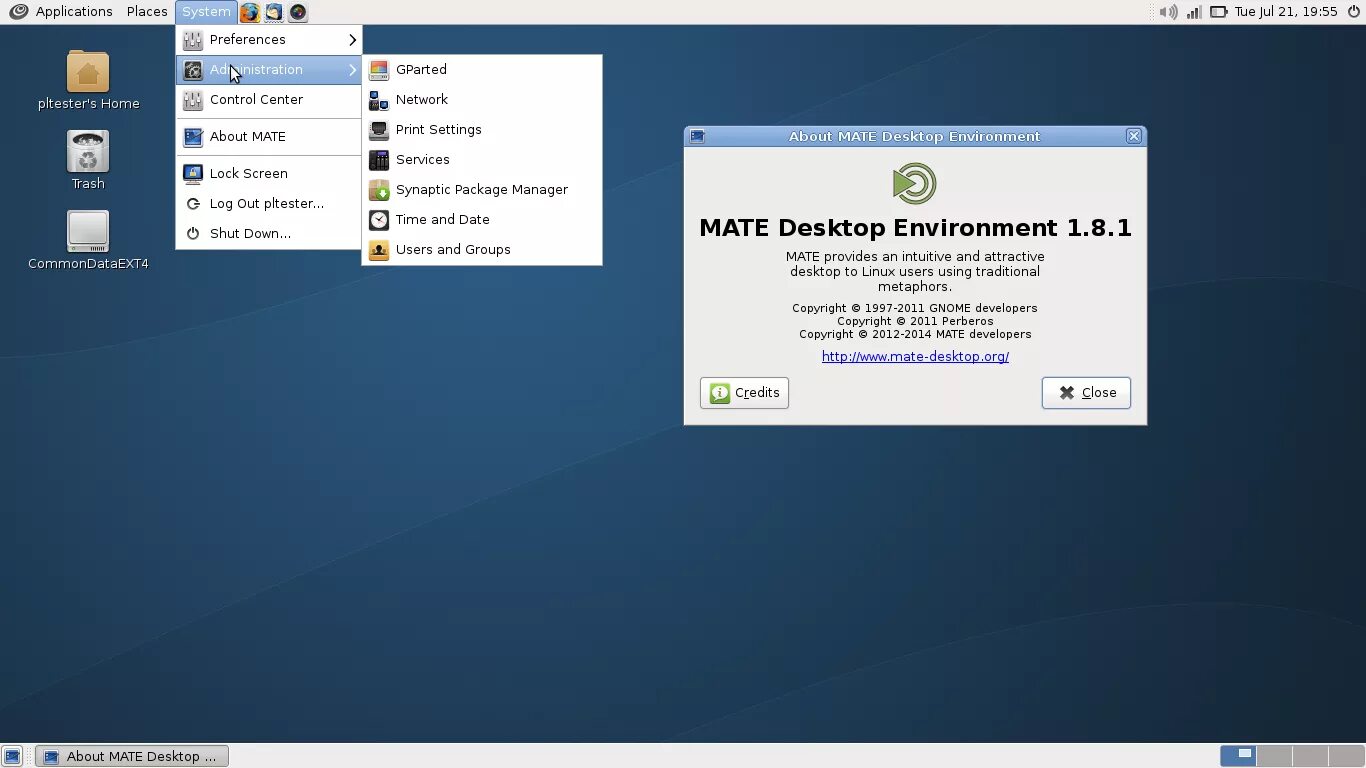Select the CommonDataEXT4 drive icon

[x=88, y=232]
